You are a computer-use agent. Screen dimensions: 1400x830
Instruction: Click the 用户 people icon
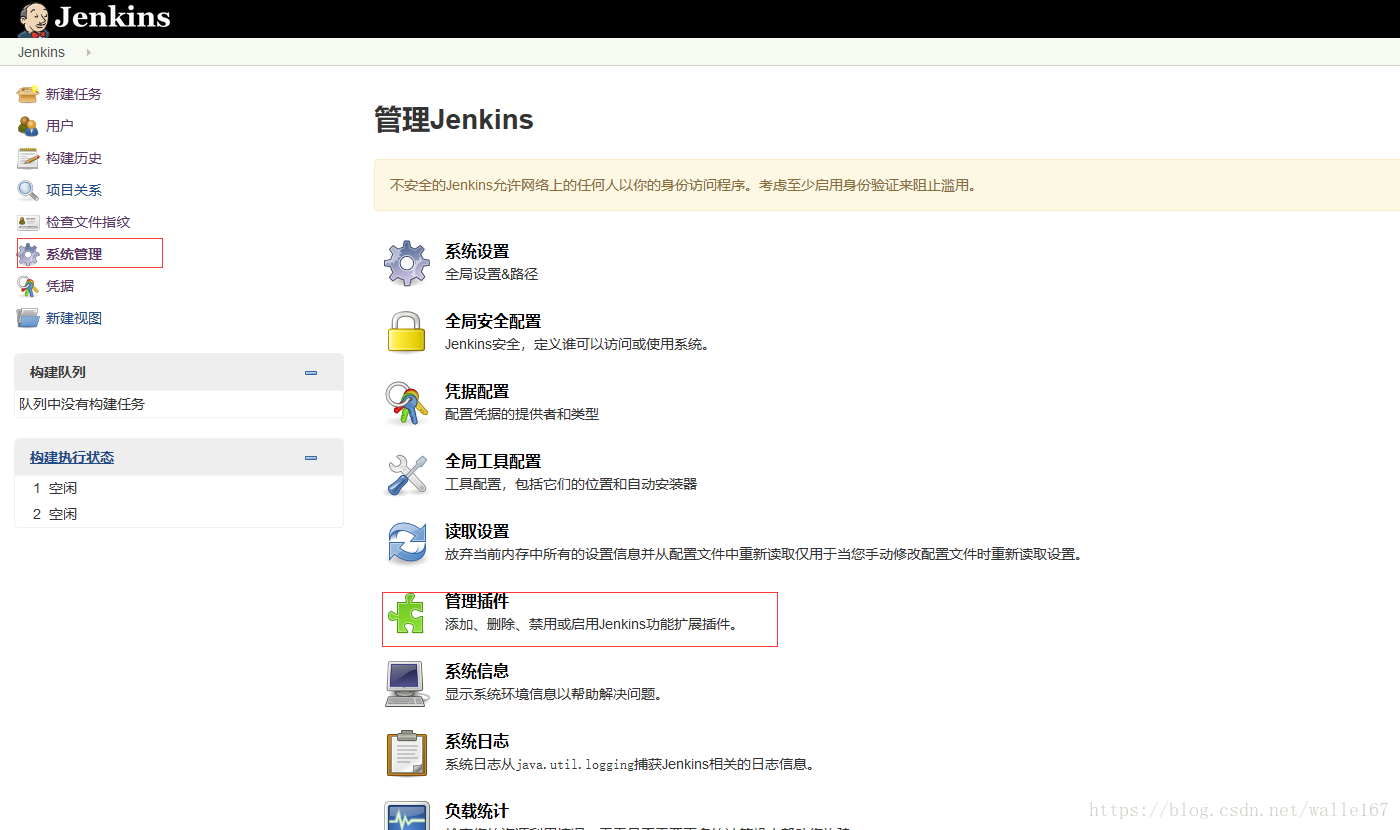tap(28, 126)
